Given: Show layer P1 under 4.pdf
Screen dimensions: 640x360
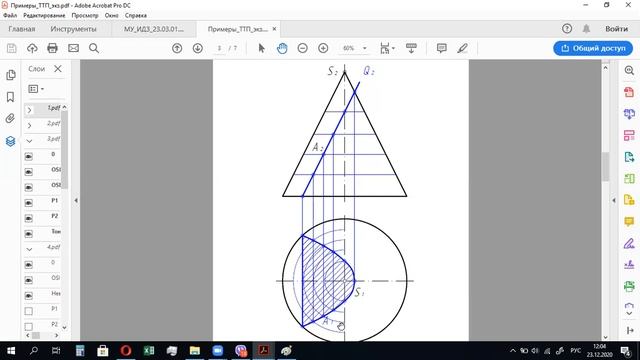Looking at the screenshot, I should (29, 311).
